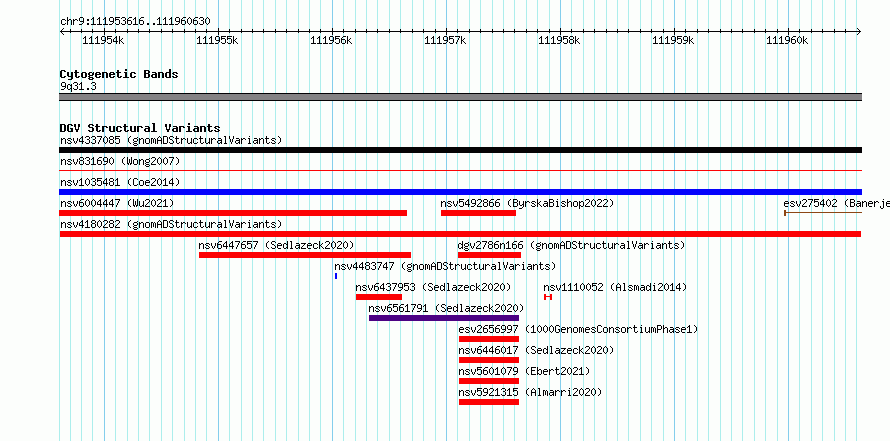Open the dgv2786n166 (gnomADStructuralVariants) label

point(572,245)
